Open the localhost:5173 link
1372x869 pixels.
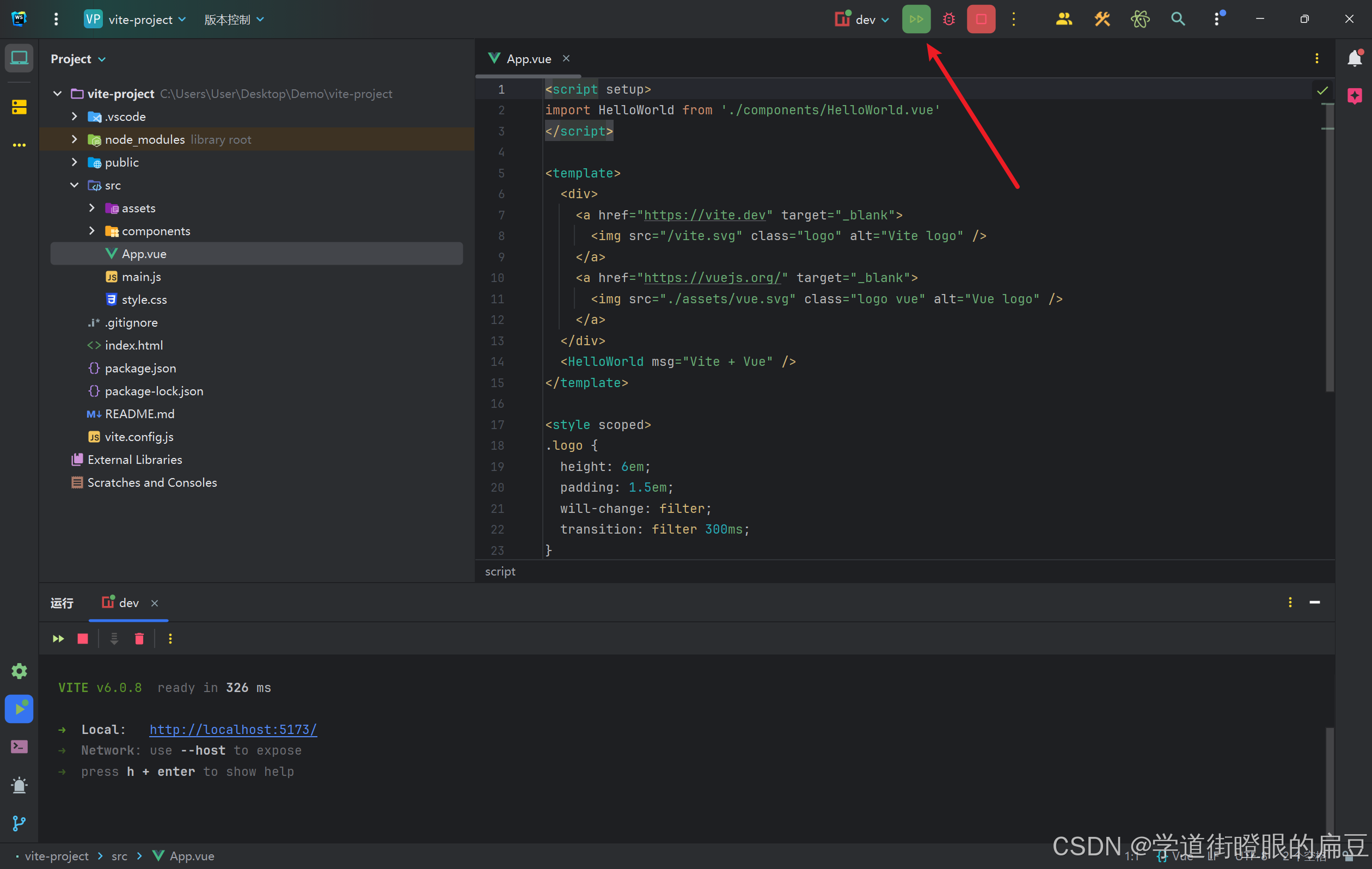click(233, 730)
